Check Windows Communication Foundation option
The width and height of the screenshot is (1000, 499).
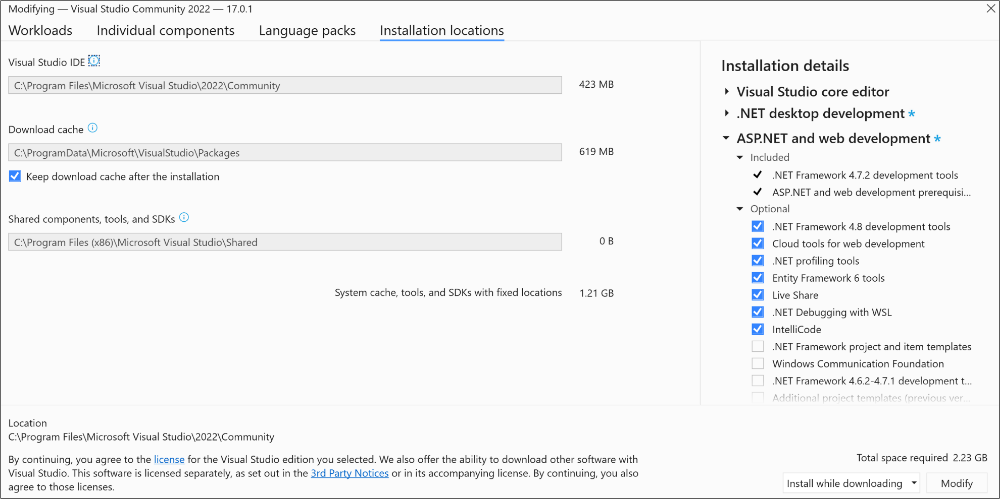758,364
